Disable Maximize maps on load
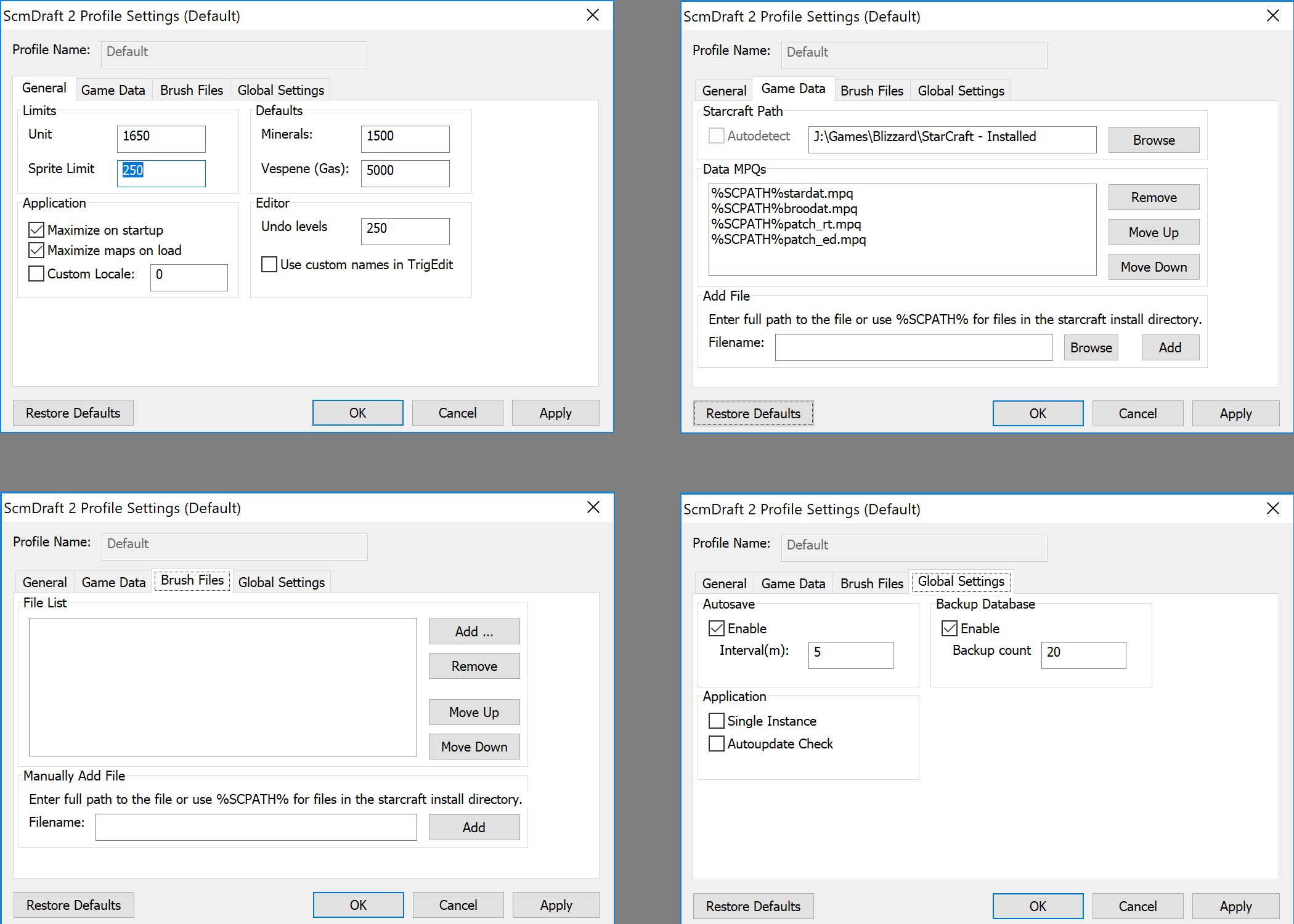Viewport: 1294px width, 924px height. [x=36, y=251]
